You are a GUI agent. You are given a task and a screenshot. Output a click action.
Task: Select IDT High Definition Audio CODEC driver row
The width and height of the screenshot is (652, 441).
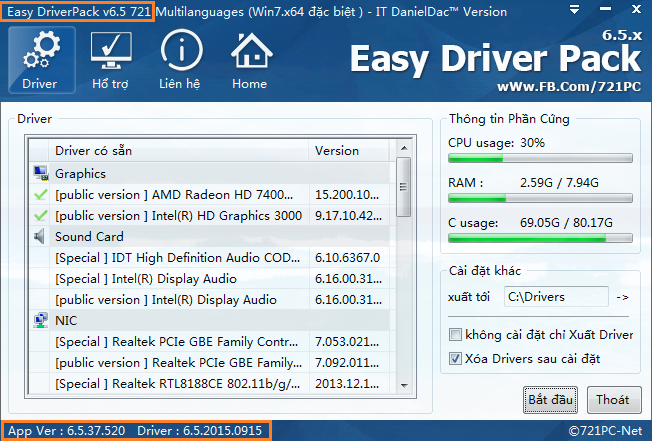click(x=210, y=258)
